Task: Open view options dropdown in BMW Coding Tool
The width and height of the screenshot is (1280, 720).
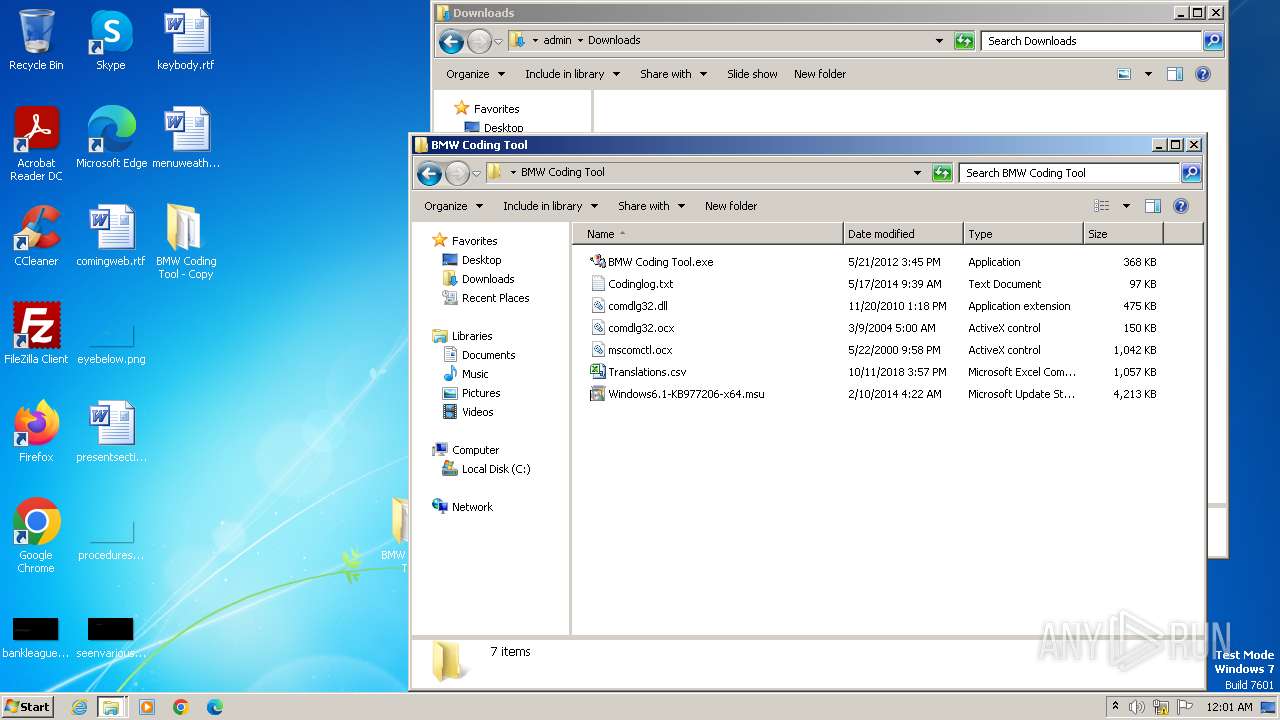Action: [1126, 206]
